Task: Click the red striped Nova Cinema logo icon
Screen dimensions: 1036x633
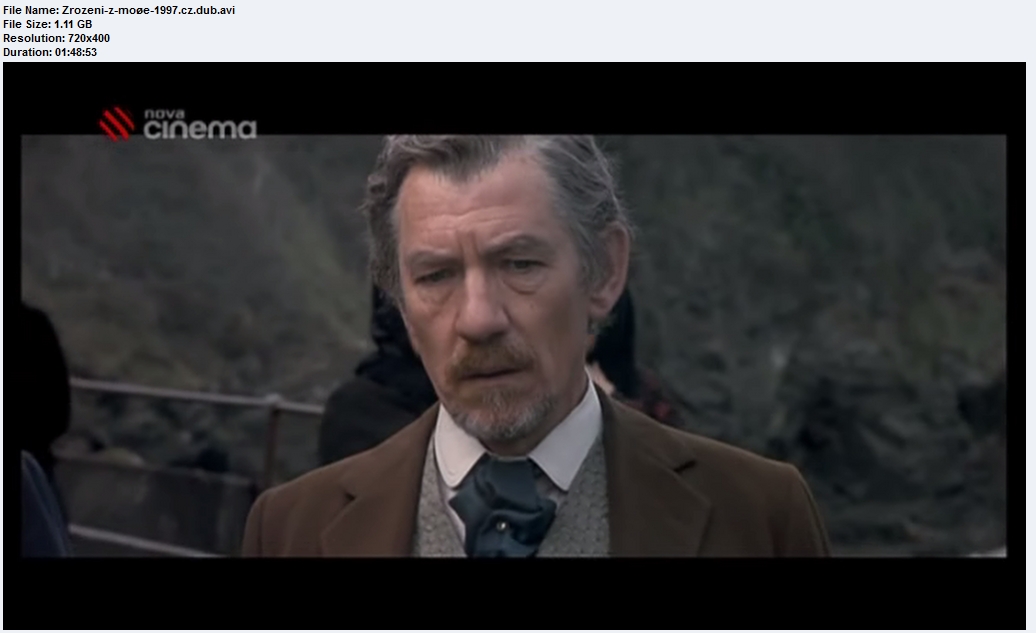Action: point(116,123)
